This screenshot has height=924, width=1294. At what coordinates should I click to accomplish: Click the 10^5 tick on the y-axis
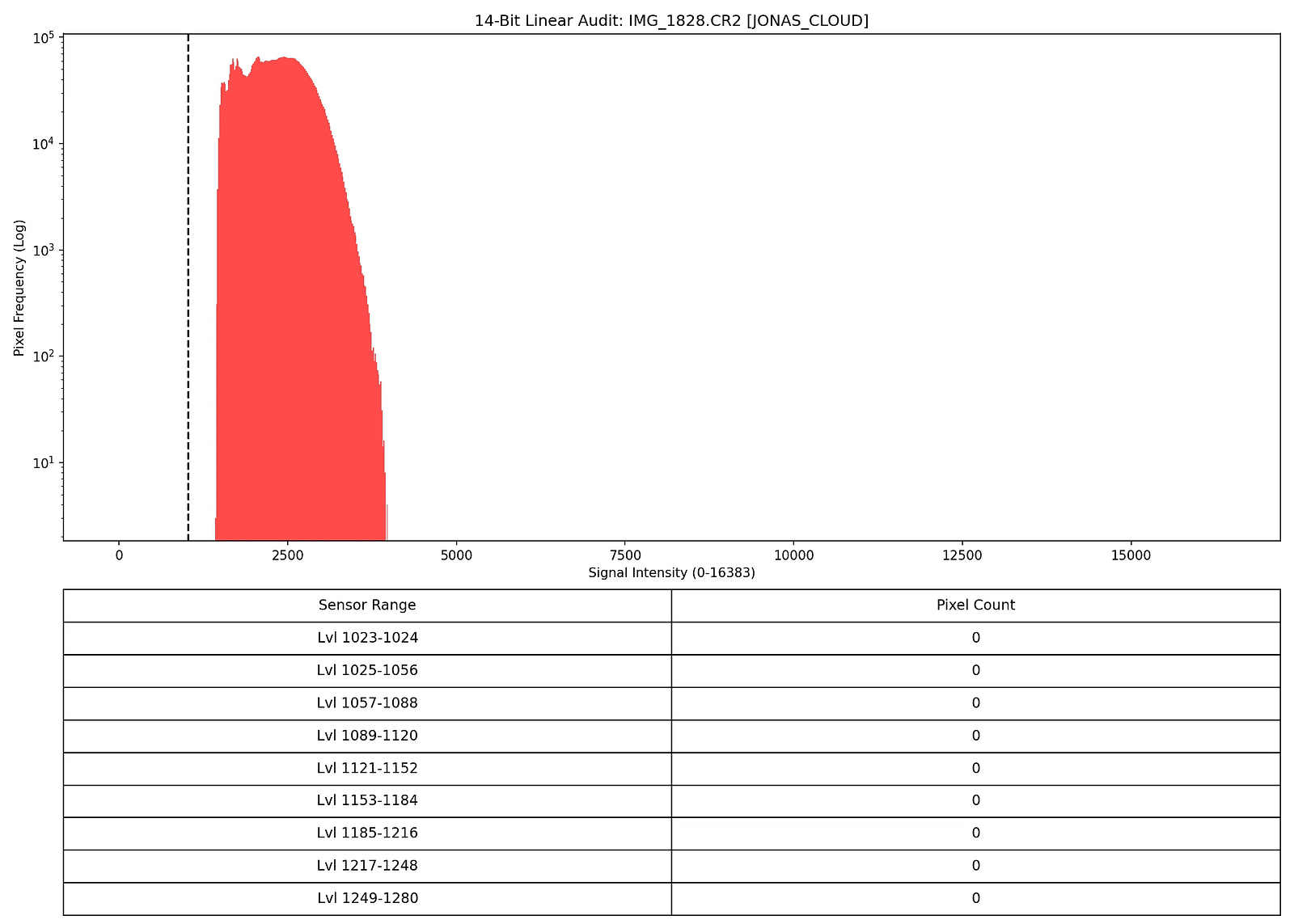44,36
